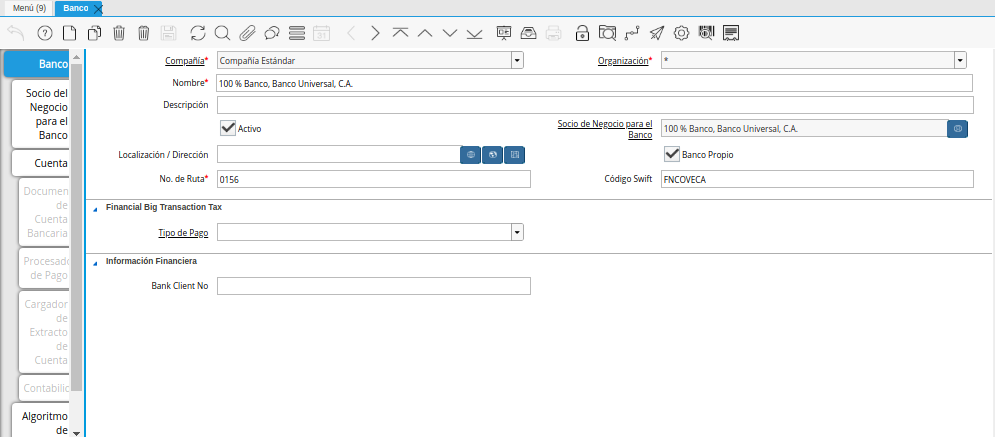995x437 pixels.
Task: Open active workflows node-path icon
Action: pos(632,33)
